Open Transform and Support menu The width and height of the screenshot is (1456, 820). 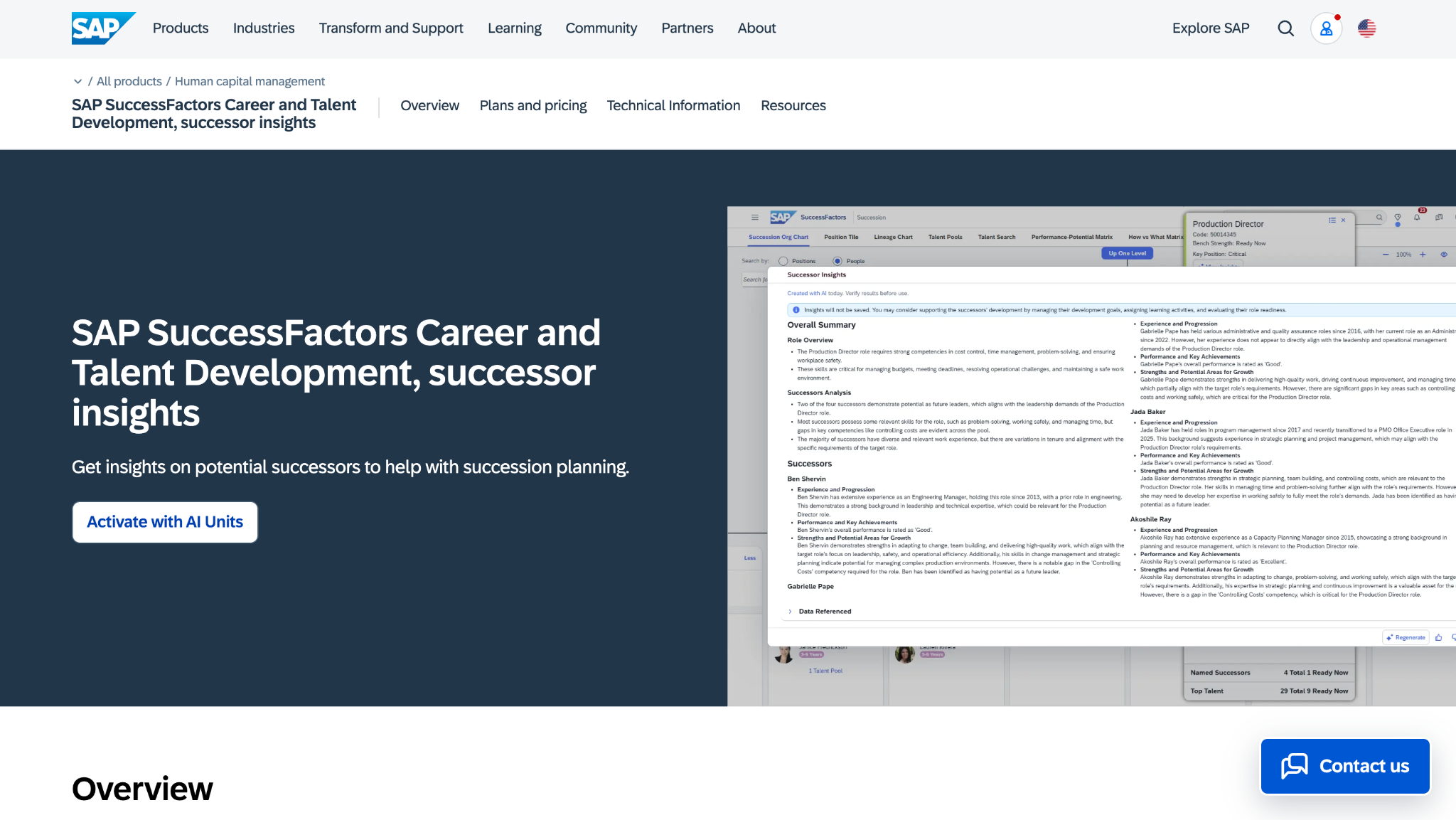[x=391, y=28]
